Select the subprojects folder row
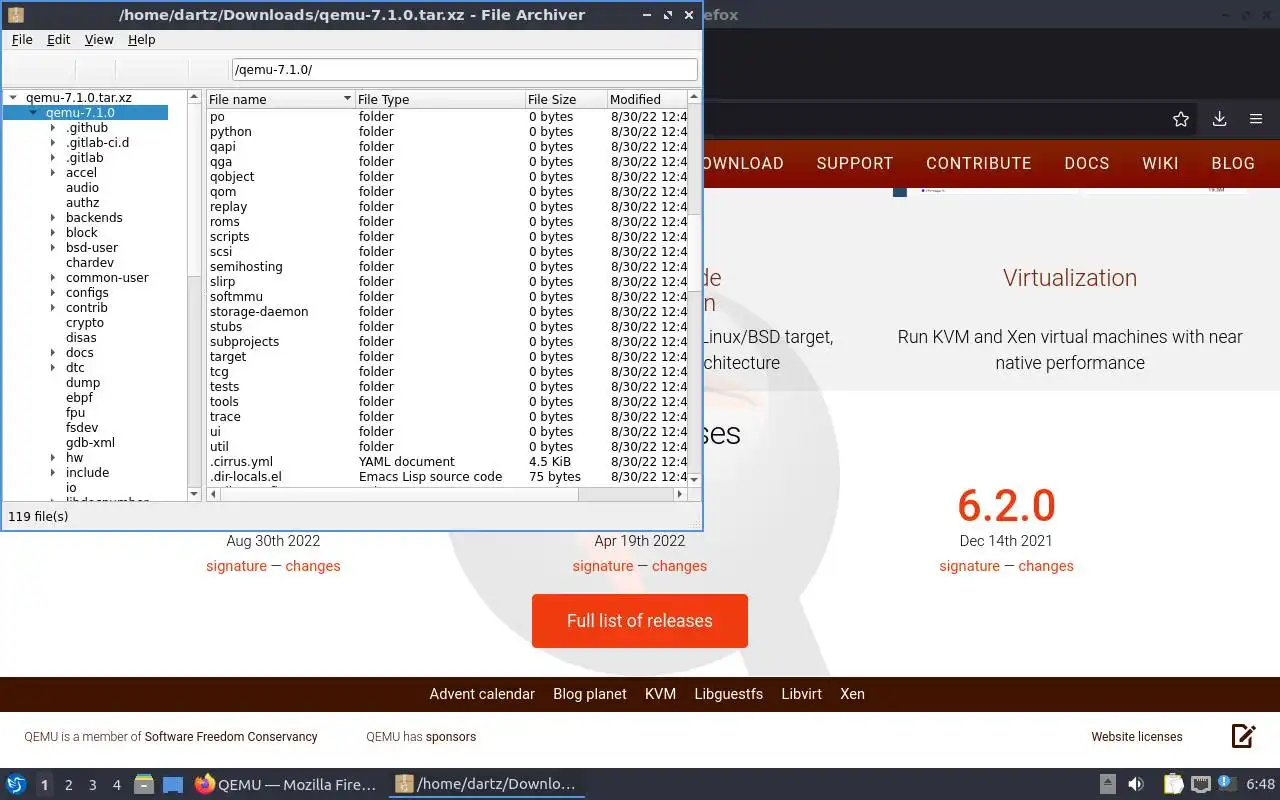This screenshot has height=800, width=1280. [447, 342]
